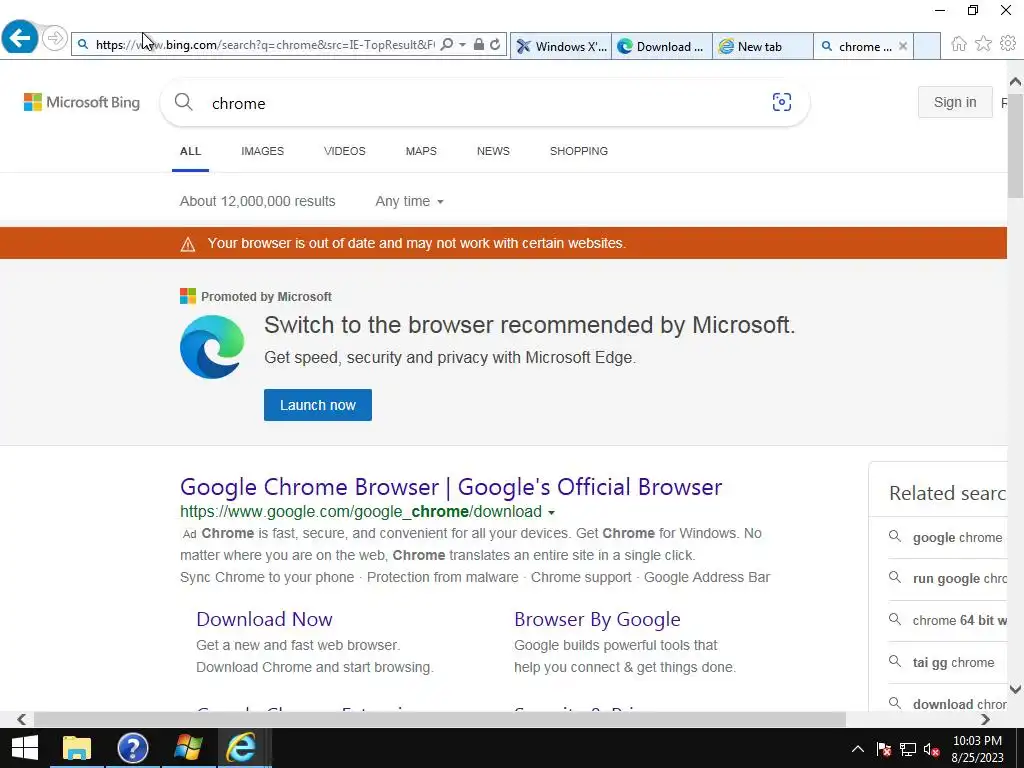The image size is (1024, 768).
Task: View the security lock icon in the address bar
Action: pos(479,44)
